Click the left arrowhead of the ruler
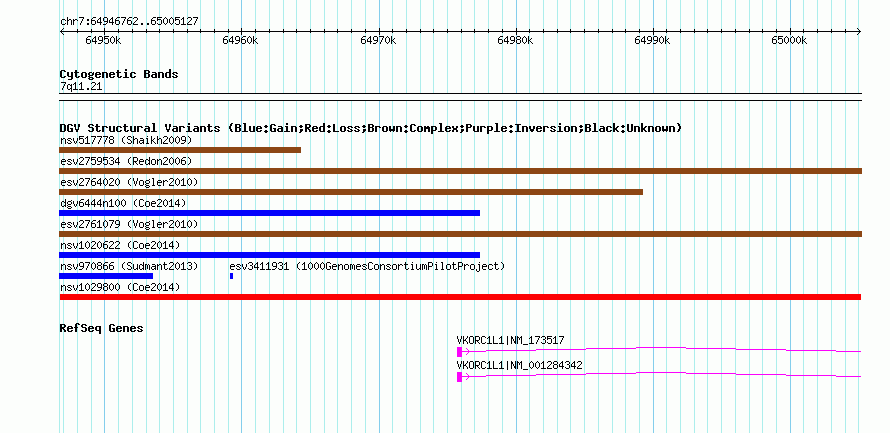 coord(62,32)
